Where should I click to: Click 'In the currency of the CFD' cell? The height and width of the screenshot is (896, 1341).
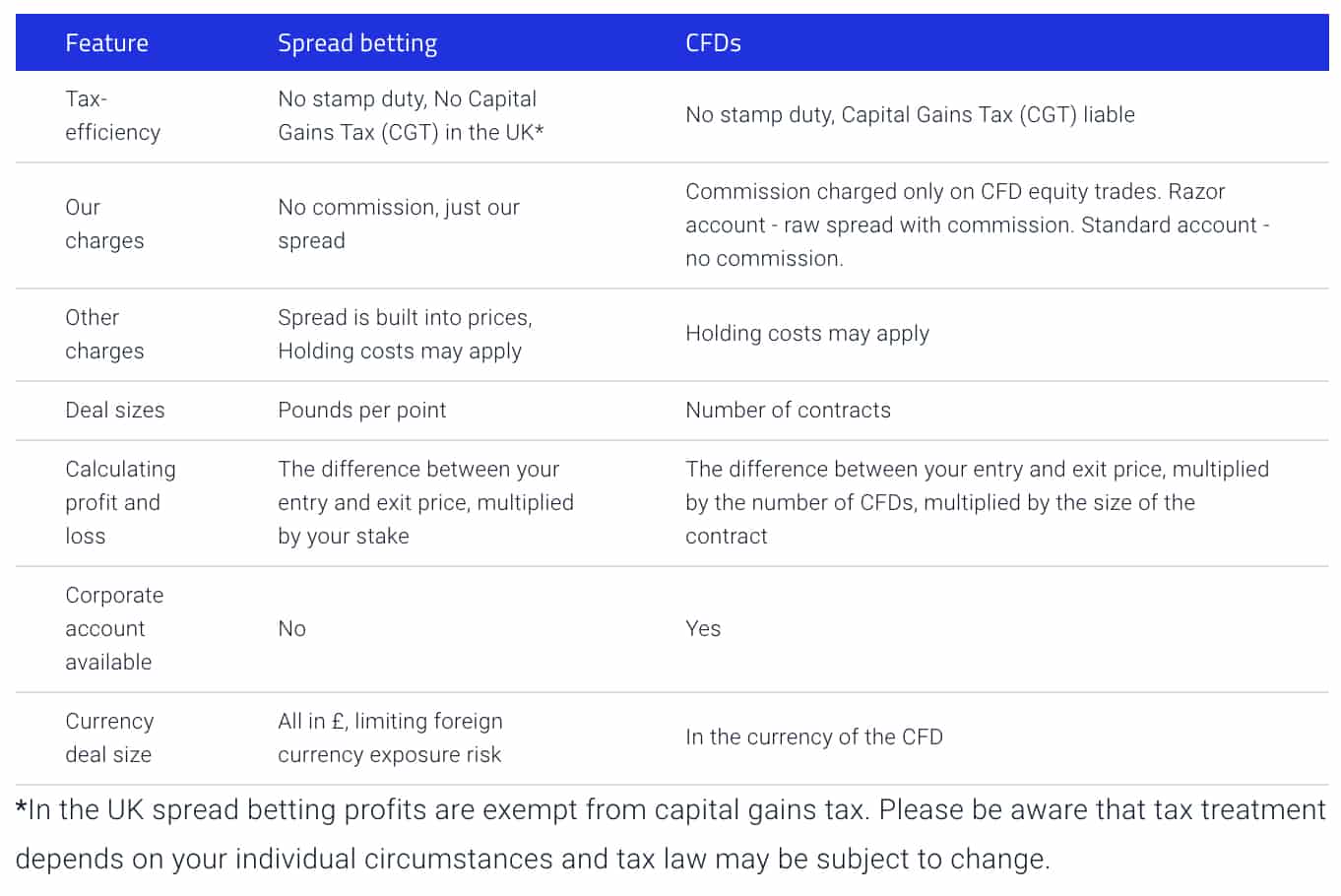pos(813,737)
